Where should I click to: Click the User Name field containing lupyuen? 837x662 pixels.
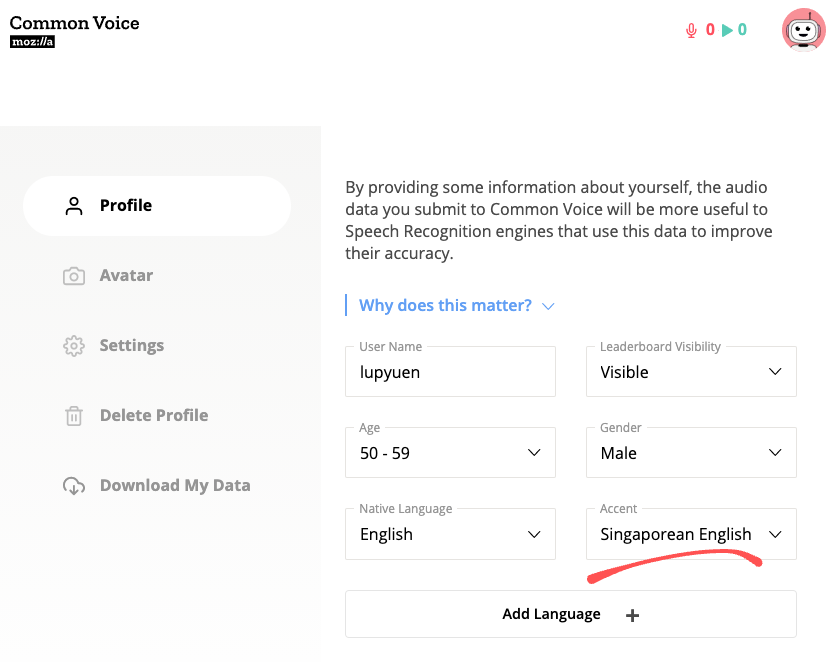pyautogui.click(x=450, y=372)
